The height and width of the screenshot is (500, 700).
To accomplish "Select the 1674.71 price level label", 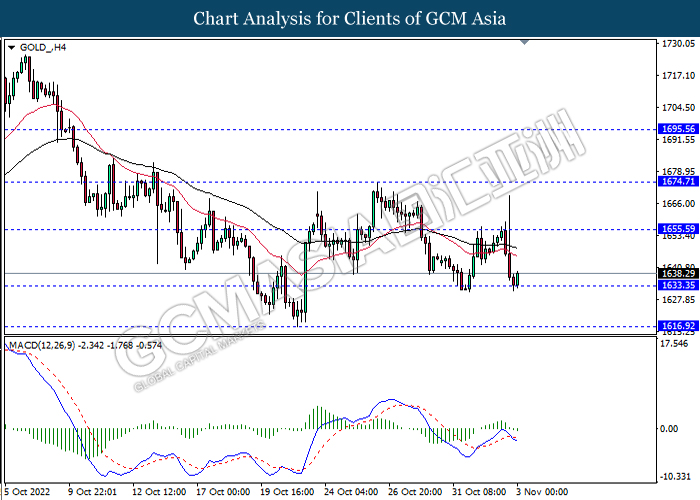I will (678, 181).
